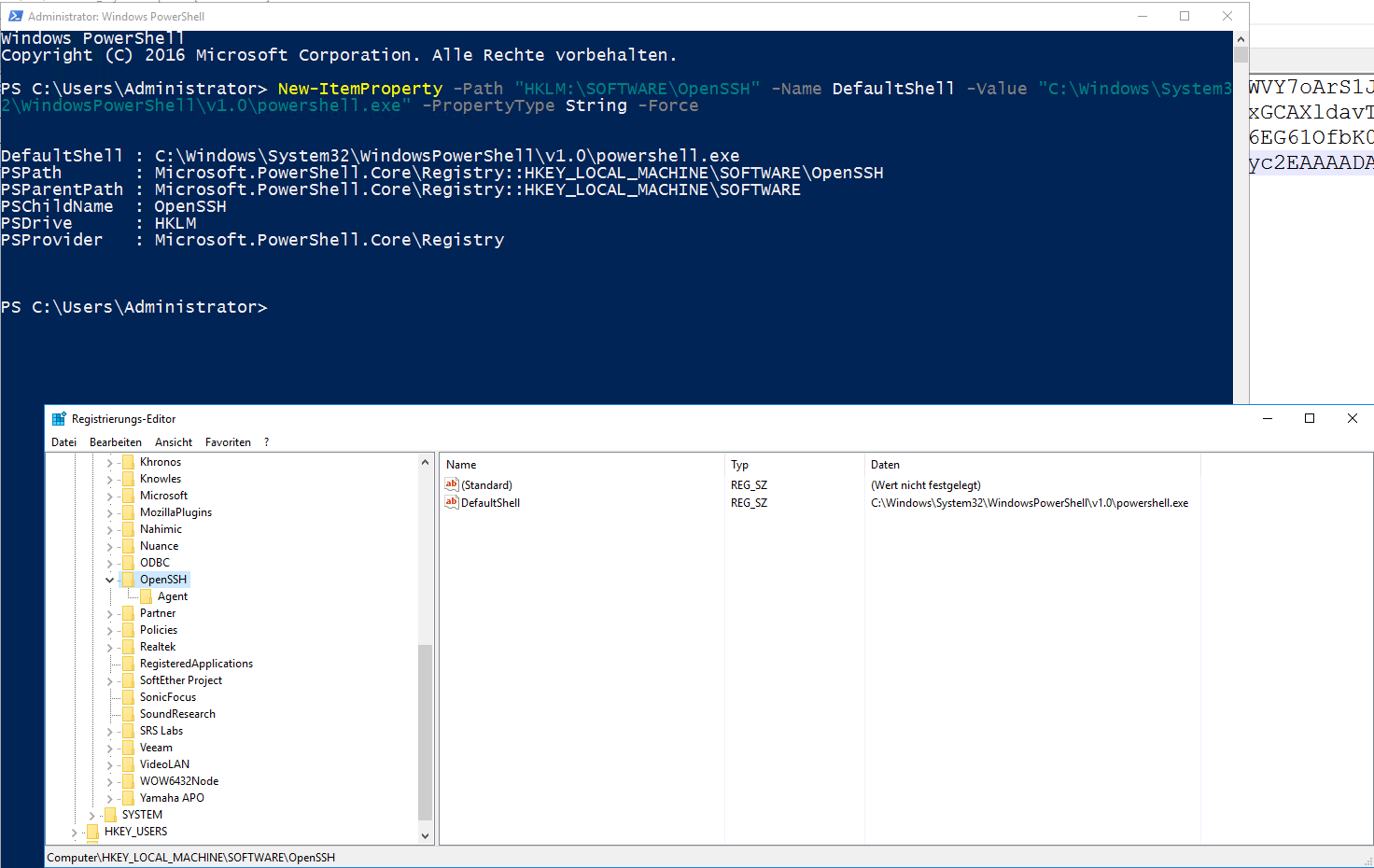Click the (Wert nicht festgelegt) data cell
Image resolution: width=1374 pixels, height=868 pixels.
[x=926, y=485]
